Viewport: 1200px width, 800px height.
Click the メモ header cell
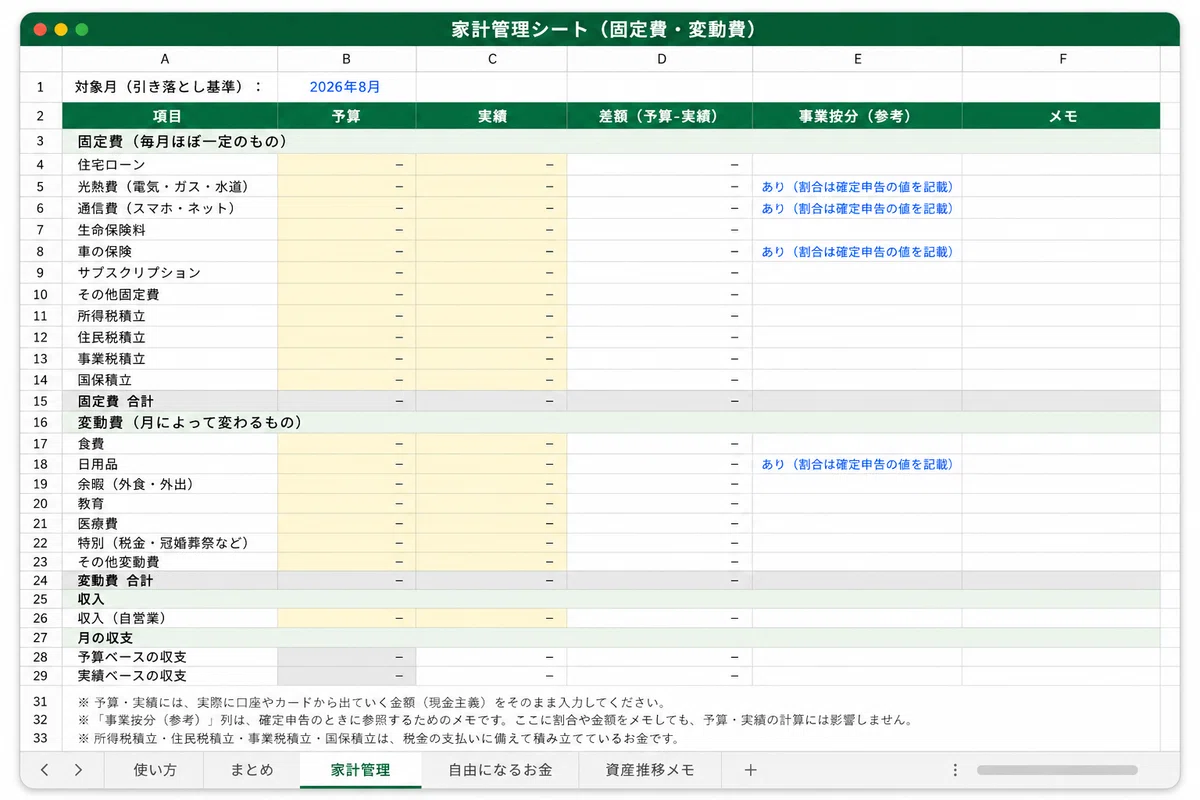coord(1062,116)
